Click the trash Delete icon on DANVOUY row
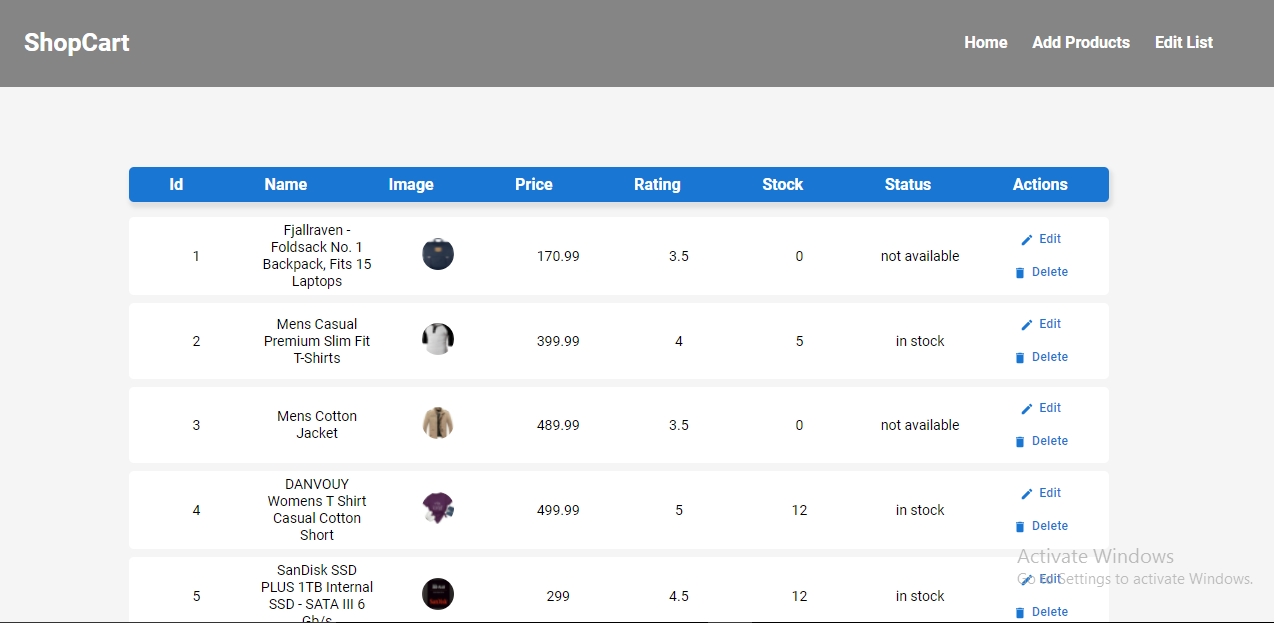Viewport: 1274px width, 623px height. 1020,525
